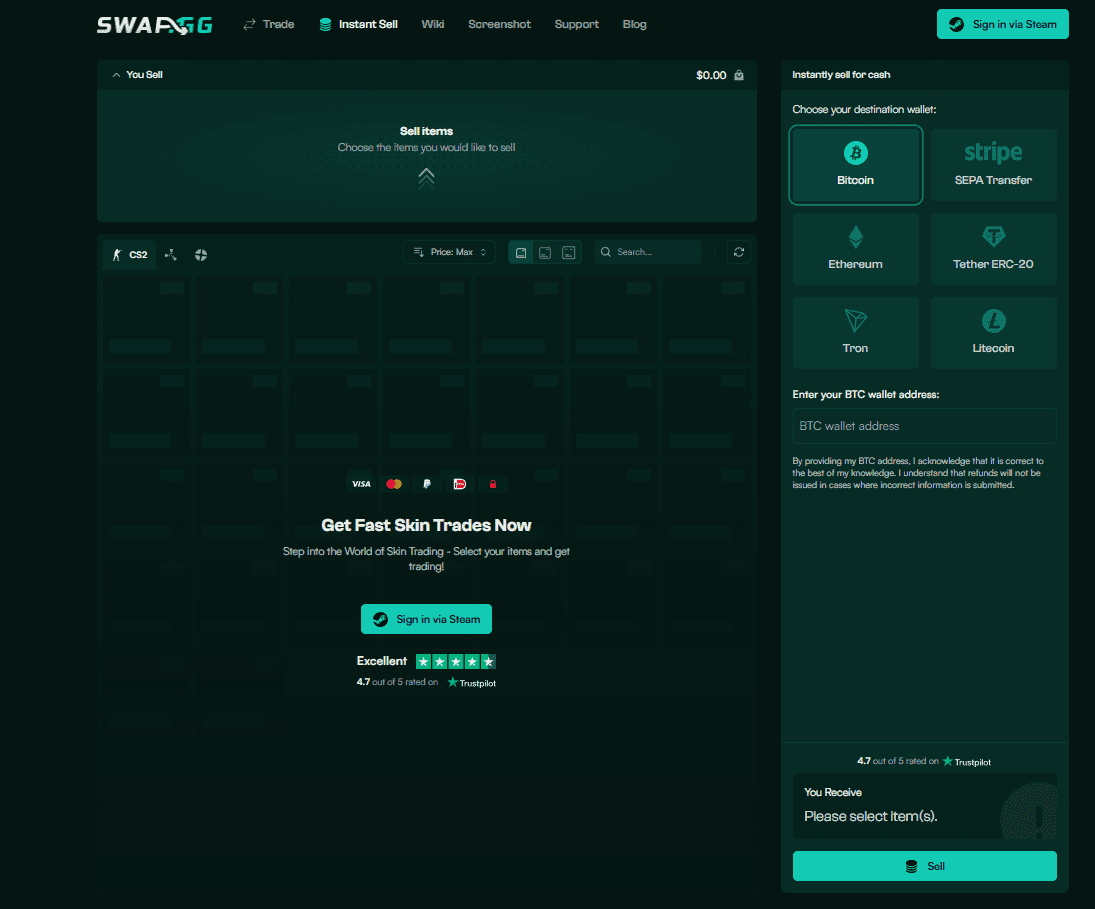
Task: Refresh the inventory list
Action: [739, 252]
